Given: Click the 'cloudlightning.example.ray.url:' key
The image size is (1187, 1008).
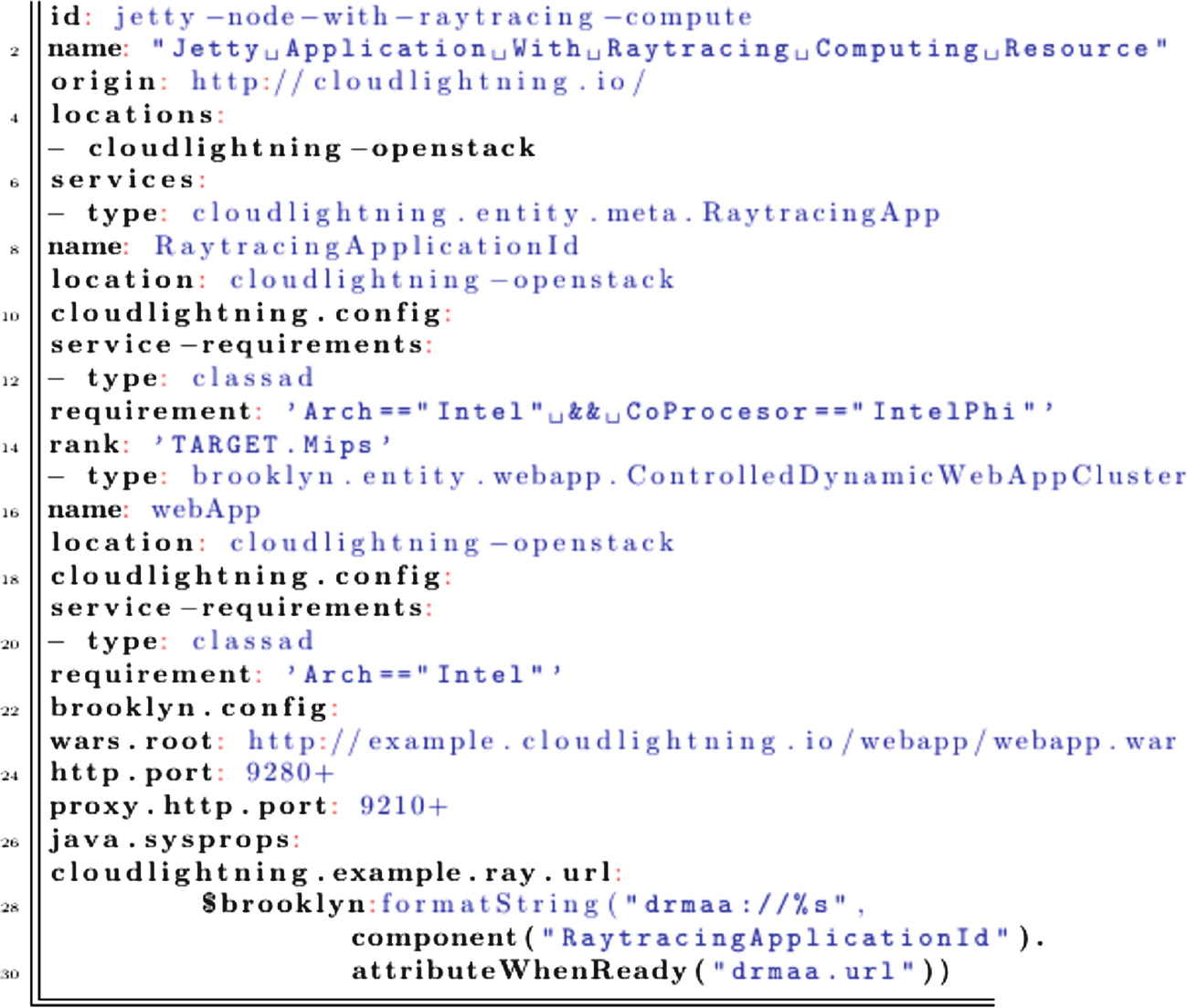Looking at the screenshot, I should (x=337, y=872).
